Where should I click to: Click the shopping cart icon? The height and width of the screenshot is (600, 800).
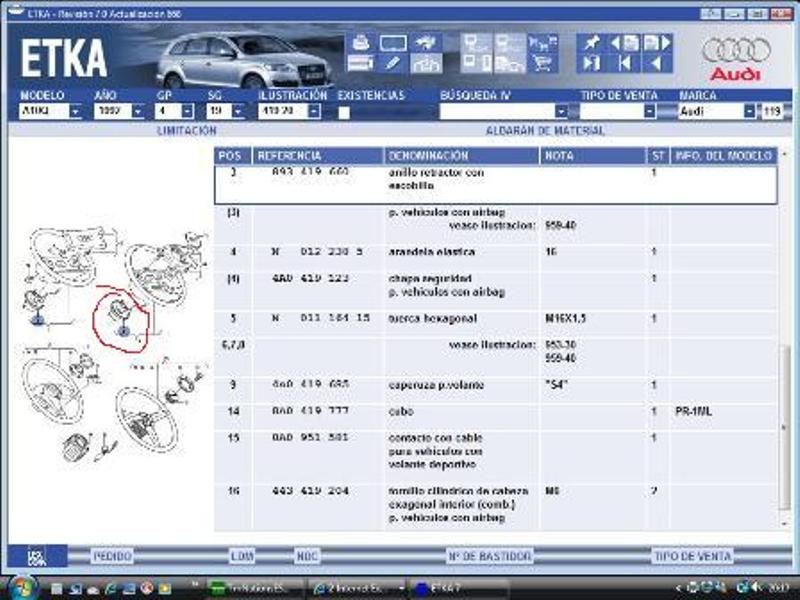click(x=542, y=64)
